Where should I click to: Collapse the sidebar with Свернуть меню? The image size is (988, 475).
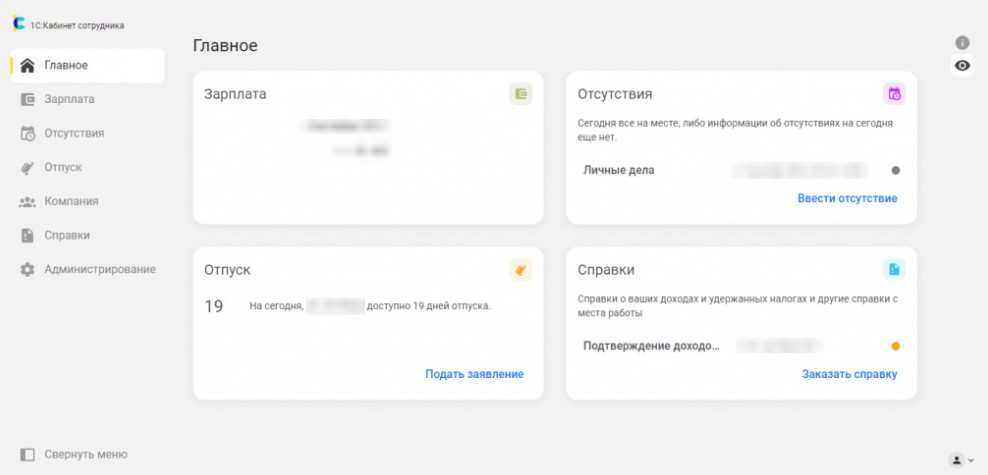tap(74, 454)
